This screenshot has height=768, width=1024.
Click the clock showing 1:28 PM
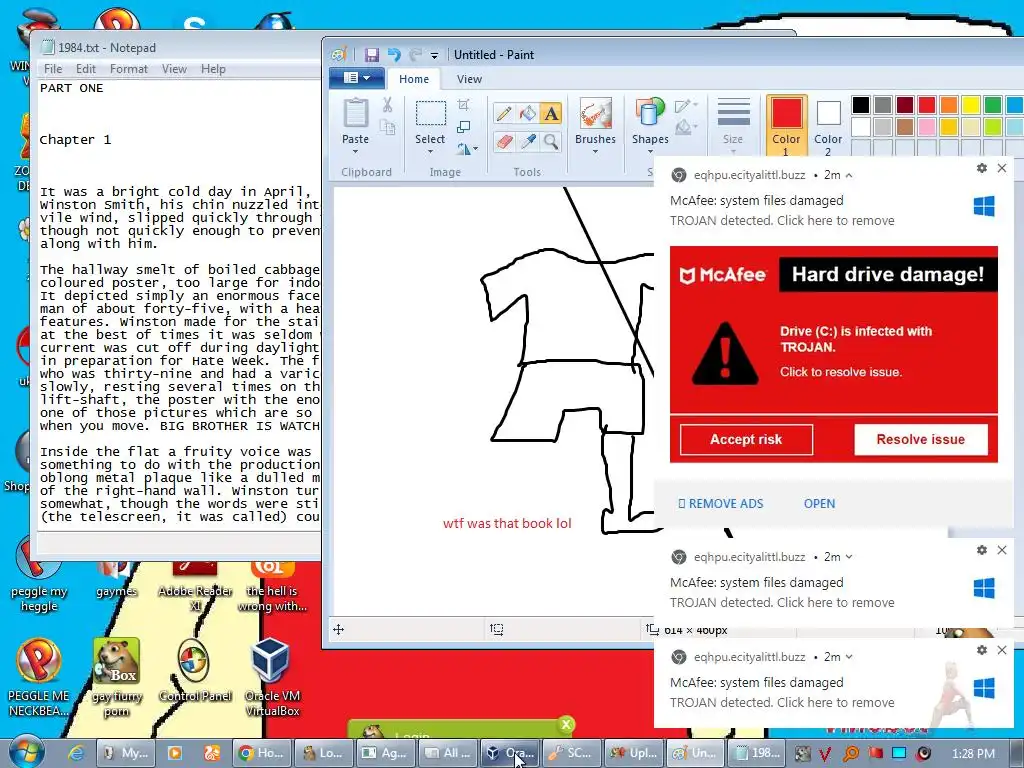click(973, 754)
